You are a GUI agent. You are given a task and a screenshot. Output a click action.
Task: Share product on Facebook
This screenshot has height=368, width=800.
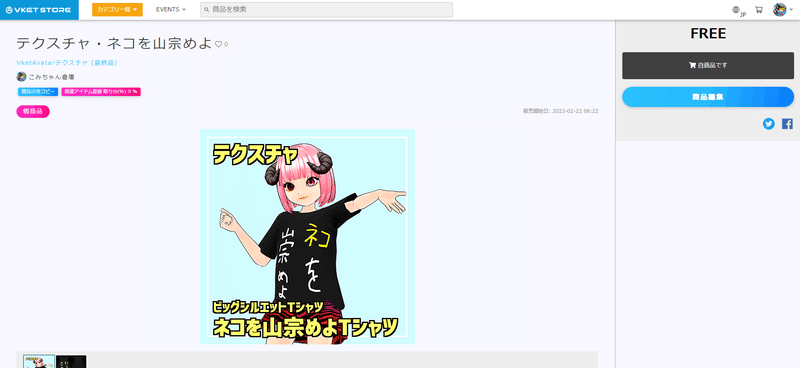787,124
